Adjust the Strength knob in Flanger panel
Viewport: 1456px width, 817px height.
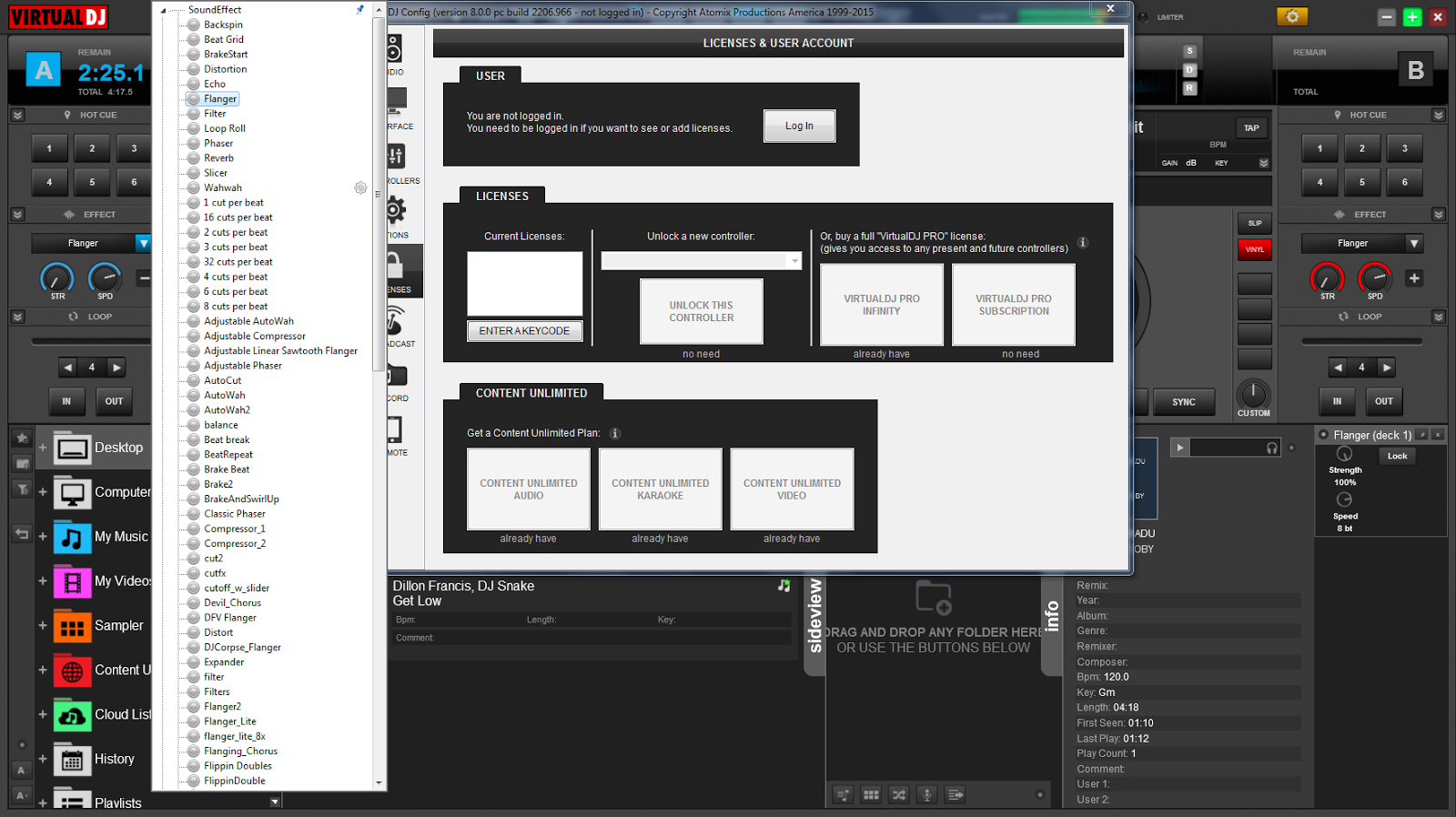point(1344,455)
